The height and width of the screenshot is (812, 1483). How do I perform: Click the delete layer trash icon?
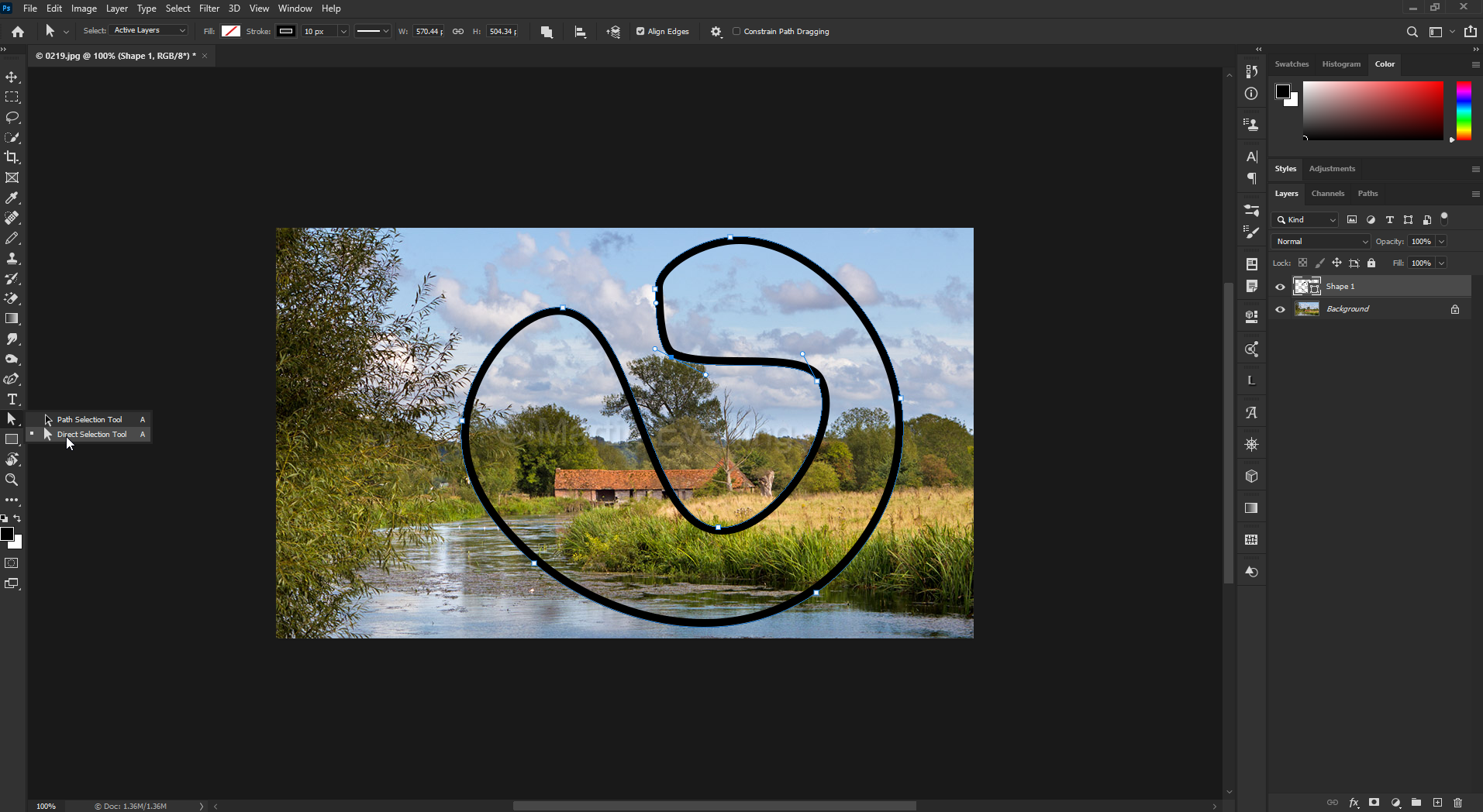click(1458, 803)
